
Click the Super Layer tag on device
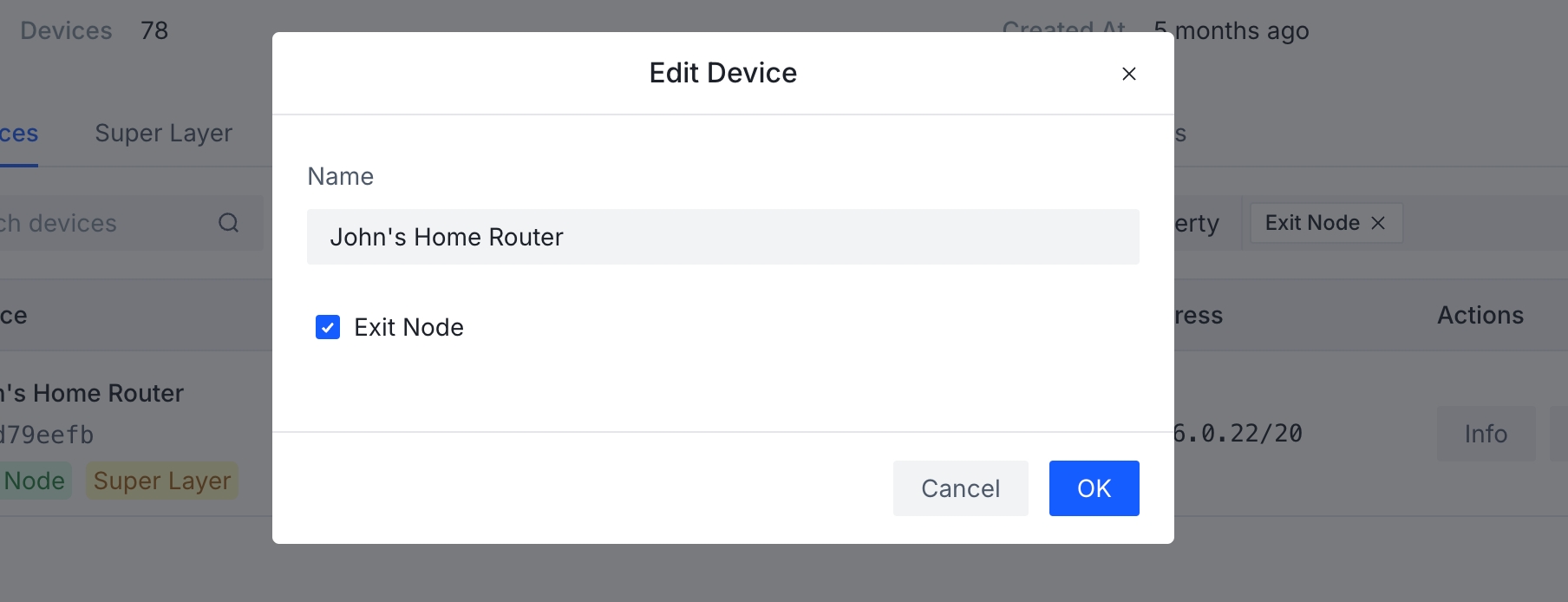pos(162,481)
